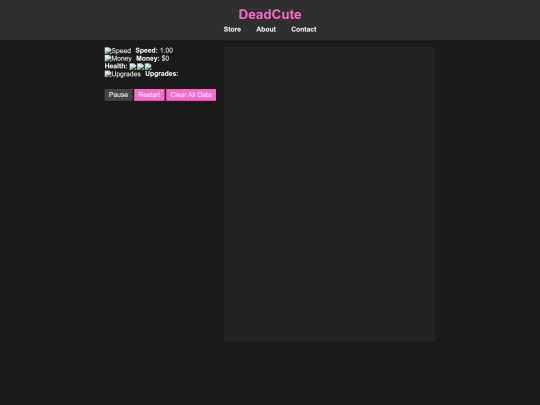This screenshot has height=405, width=540.
Task: Go to the About page
Action: pyautogui.click(x=266, y=30)
